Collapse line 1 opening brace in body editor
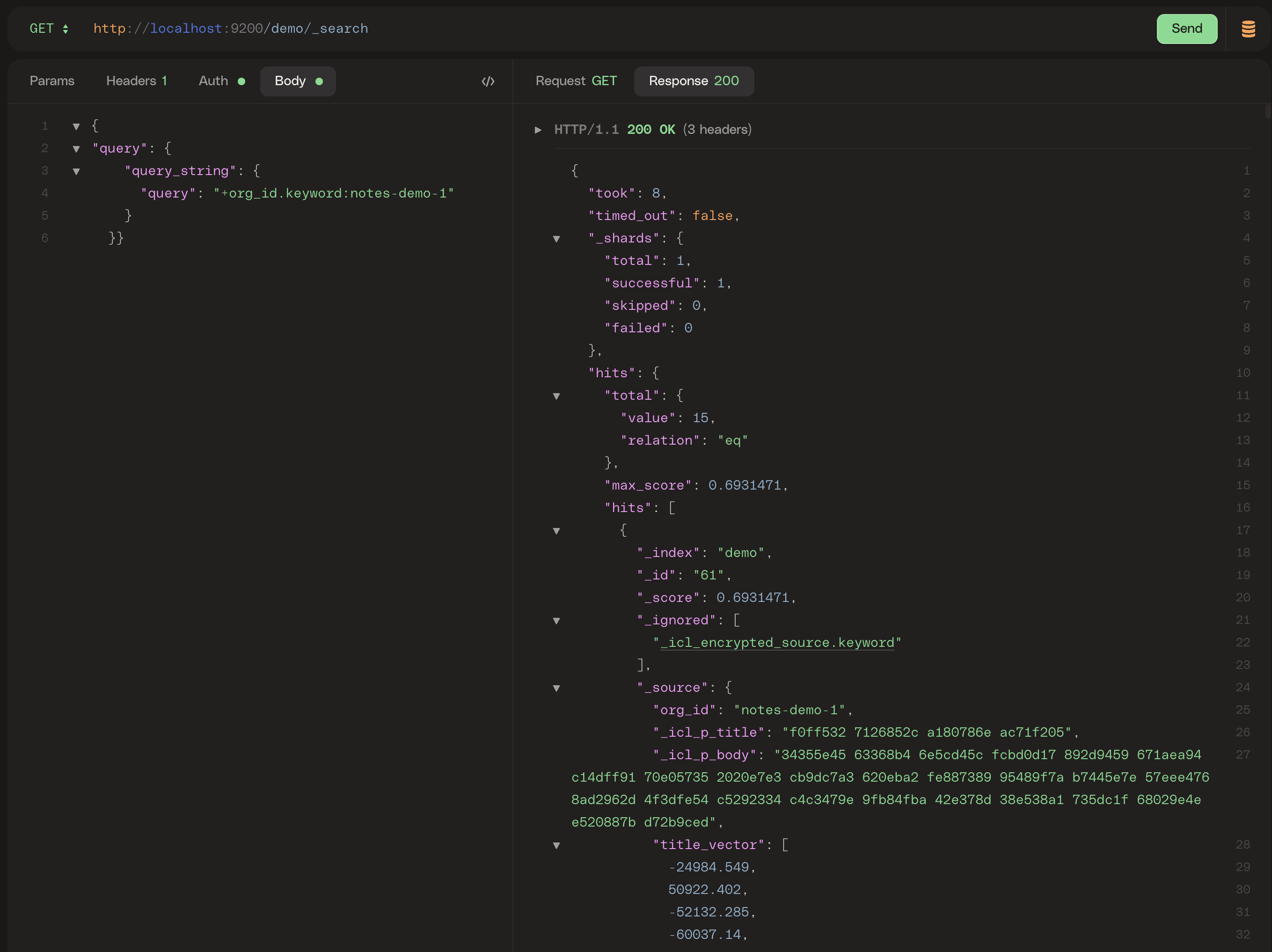The height and width of the screenshot is (952, 1272). click(76, 126)
